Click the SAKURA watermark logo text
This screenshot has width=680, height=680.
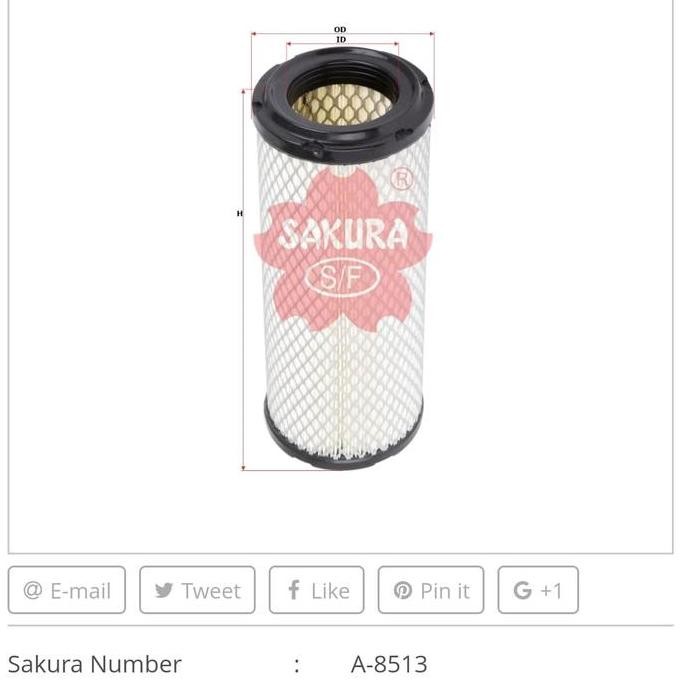[343, 235]
